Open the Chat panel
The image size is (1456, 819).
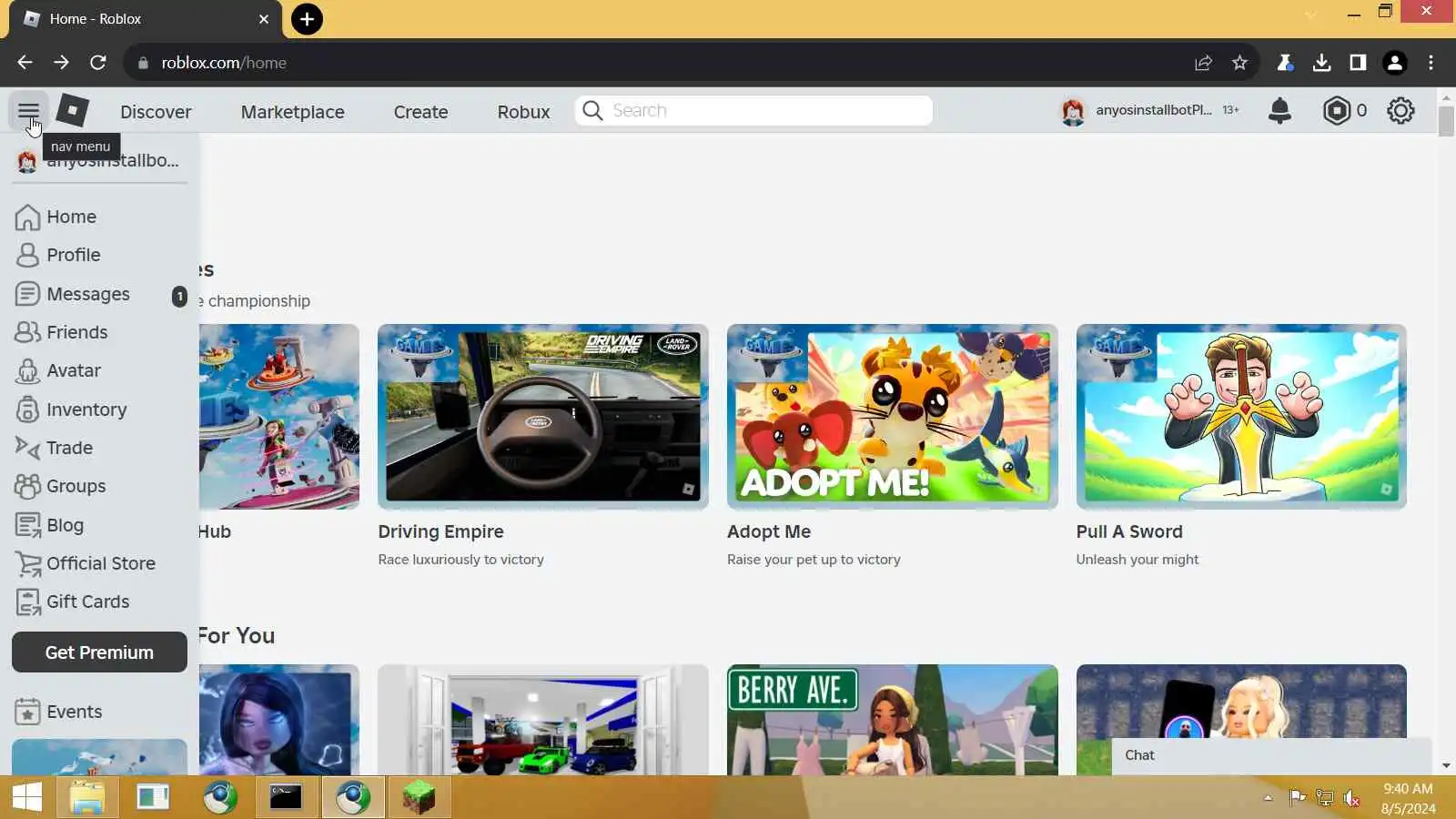pyautogui.click(x=1271, y=755)
